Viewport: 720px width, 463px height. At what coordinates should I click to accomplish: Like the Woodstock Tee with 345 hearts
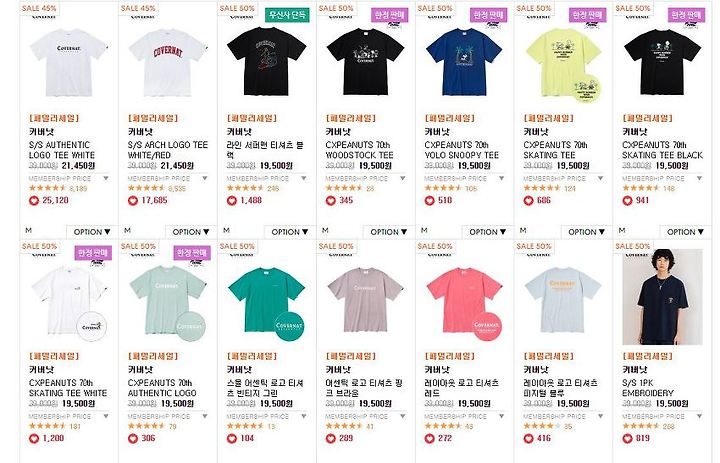pyautogui.click(x=331, y=201)
